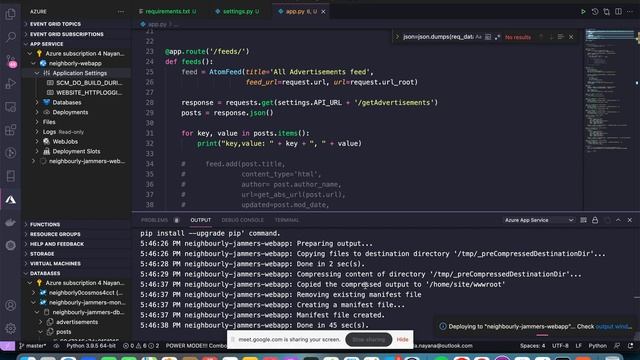Close the find widget
The image size is (640, 360).
point(571,37)
